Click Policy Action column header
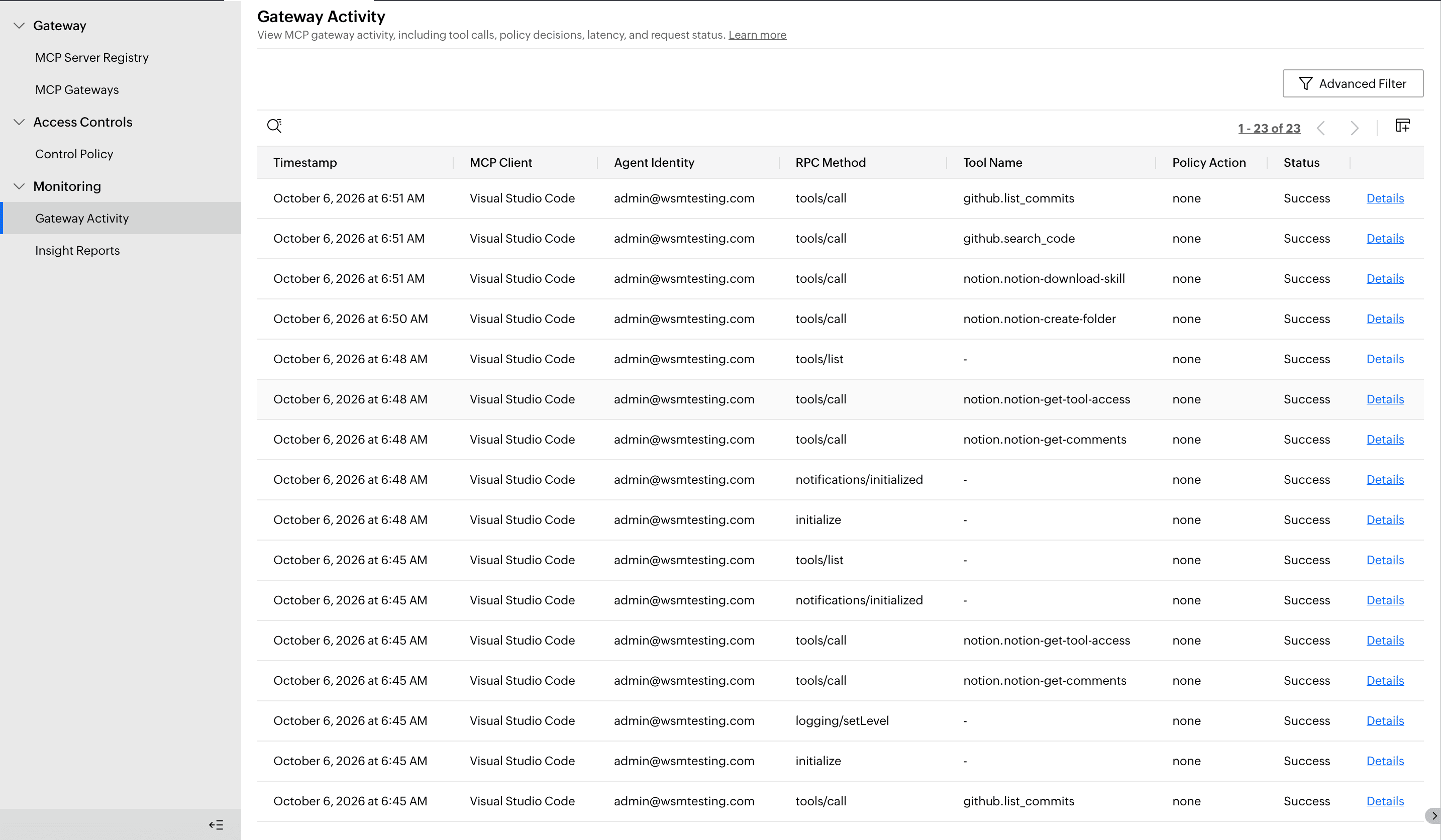The width and height of the screenshot is (1441, 840). [x=1209, y=162]
